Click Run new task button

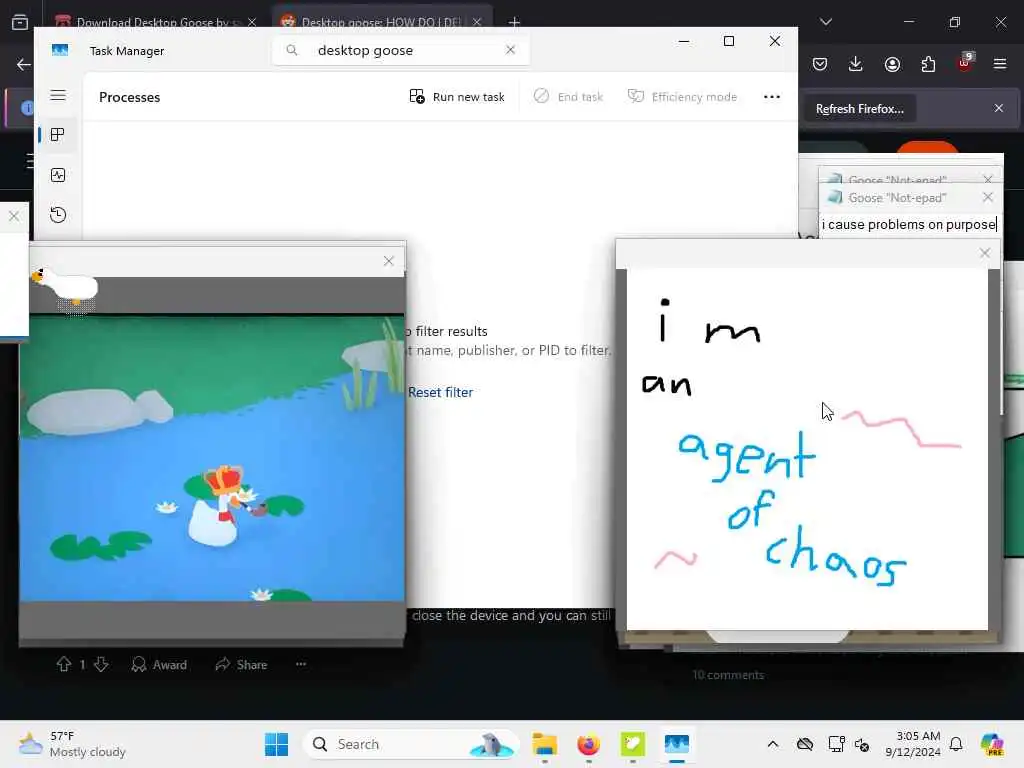click(457, 97)
